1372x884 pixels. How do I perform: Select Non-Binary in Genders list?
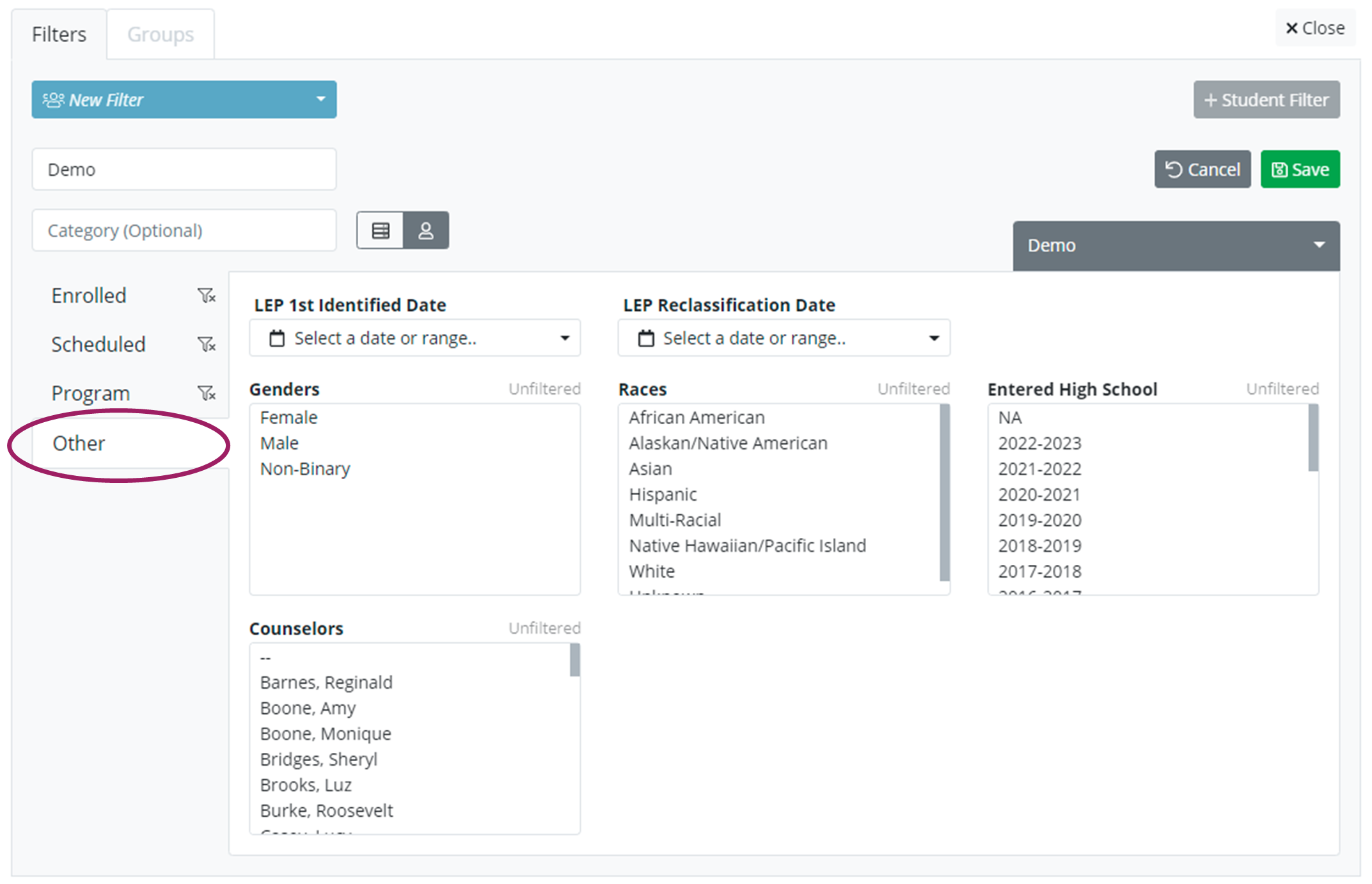coord(305,469)
